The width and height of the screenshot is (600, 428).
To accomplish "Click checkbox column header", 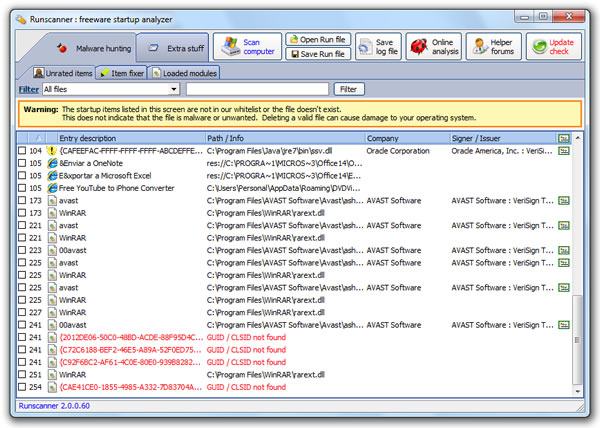I will click(22, 138).
